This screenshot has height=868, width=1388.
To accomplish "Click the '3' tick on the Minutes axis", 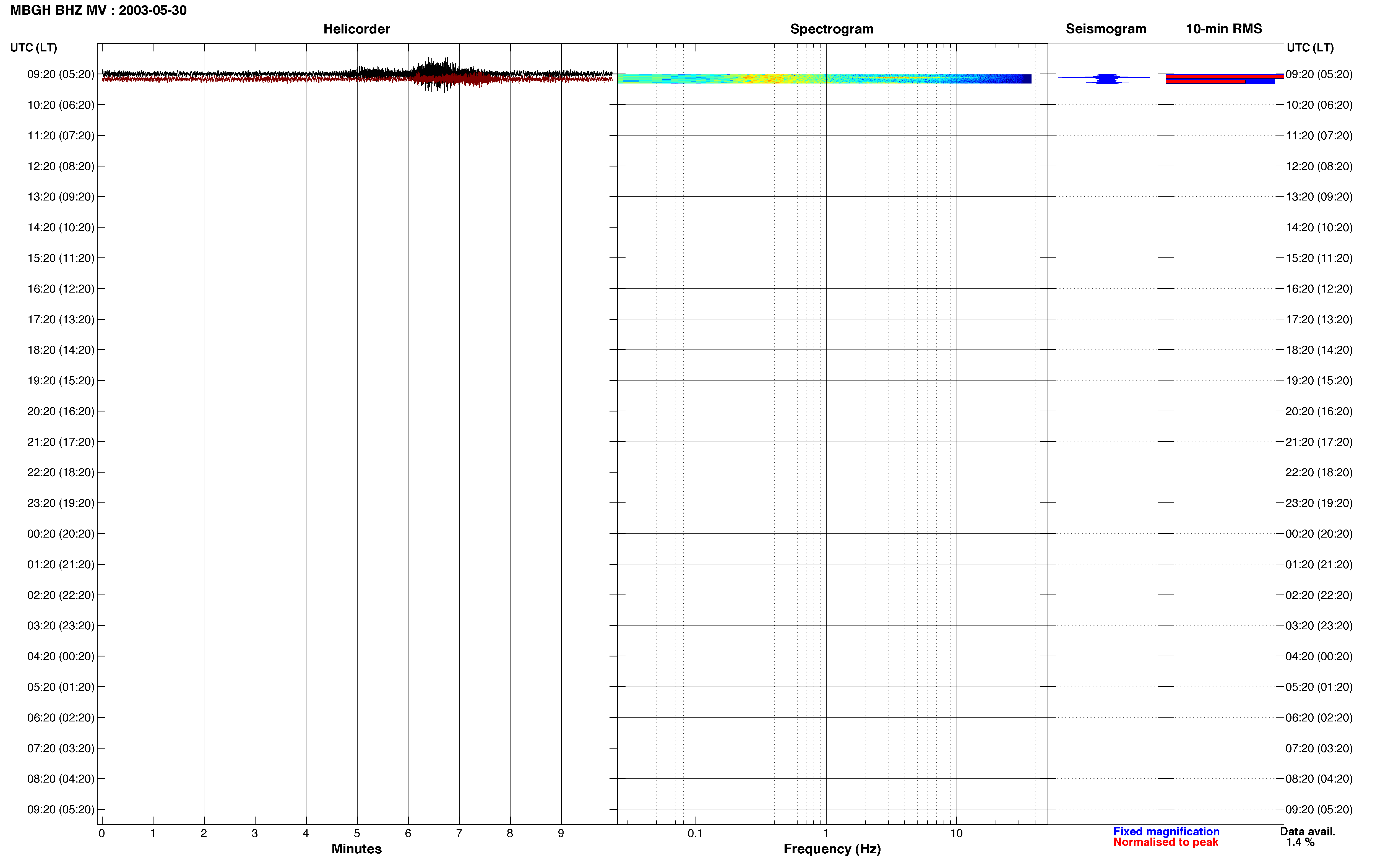I will pos(255,833).
